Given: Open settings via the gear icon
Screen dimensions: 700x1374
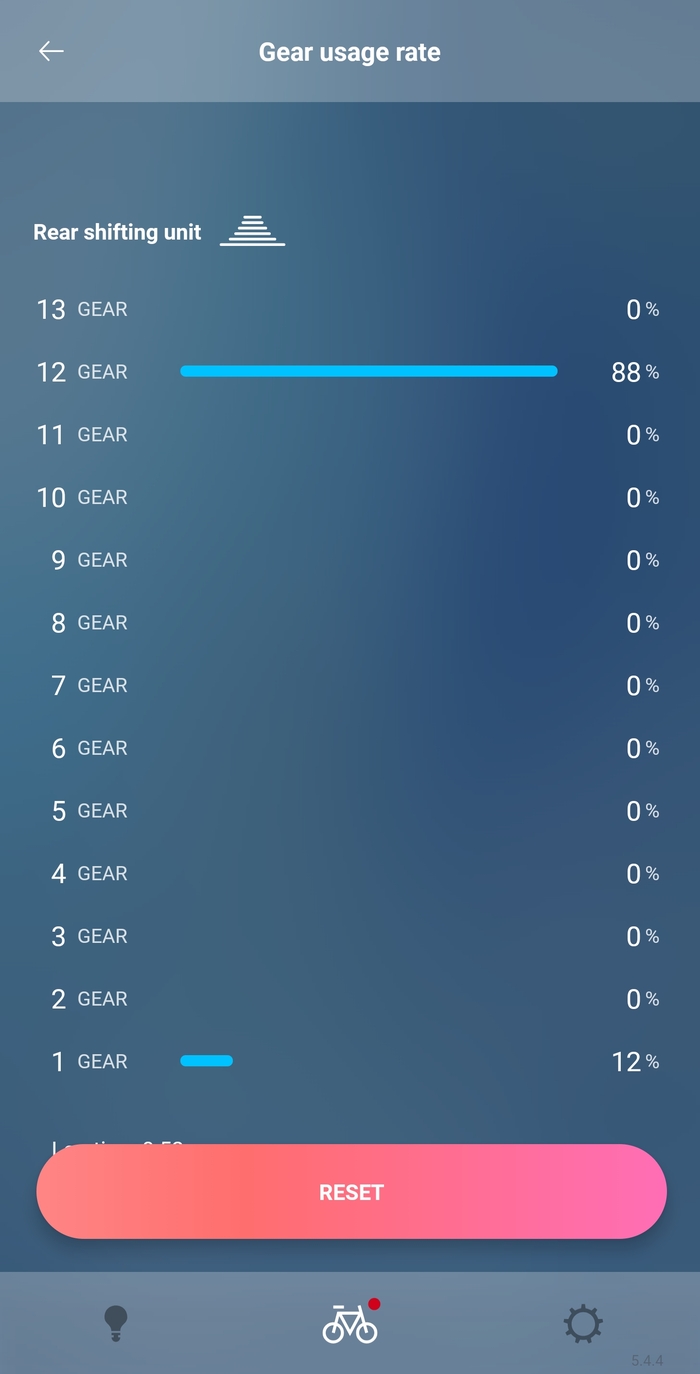Looking at the screenshot, I should (583, 1324).
